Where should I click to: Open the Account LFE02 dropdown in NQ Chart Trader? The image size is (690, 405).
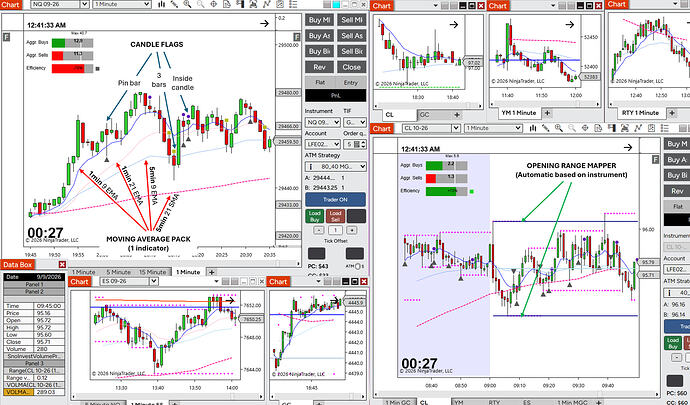[x=323, y=144]
